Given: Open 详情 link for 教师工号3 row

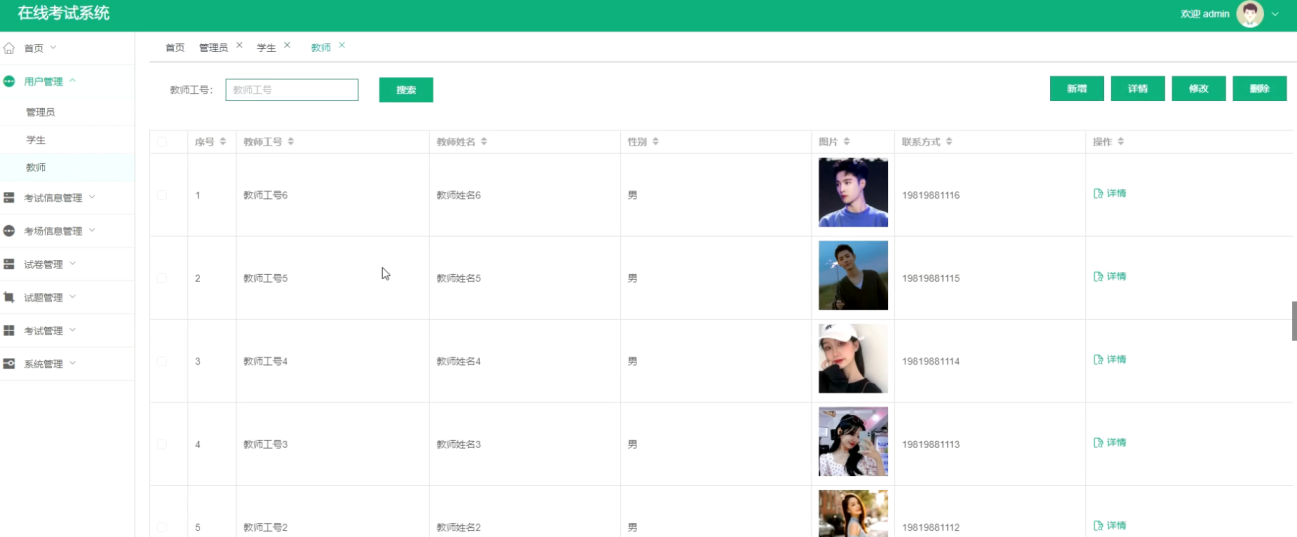Looking at the screenshot, I should tap(1110, 443).
